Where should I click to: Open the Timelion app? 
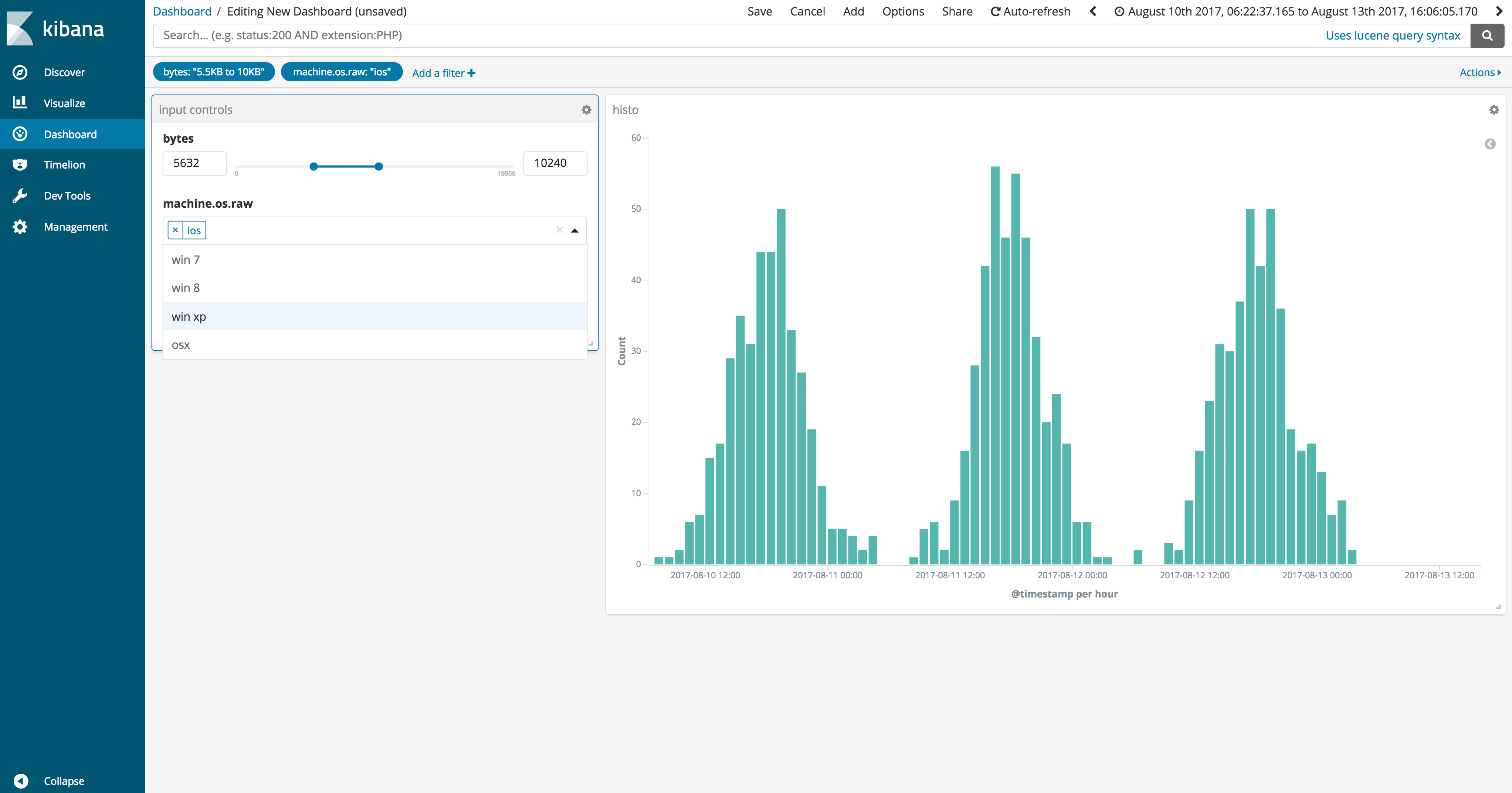(63, 164)
